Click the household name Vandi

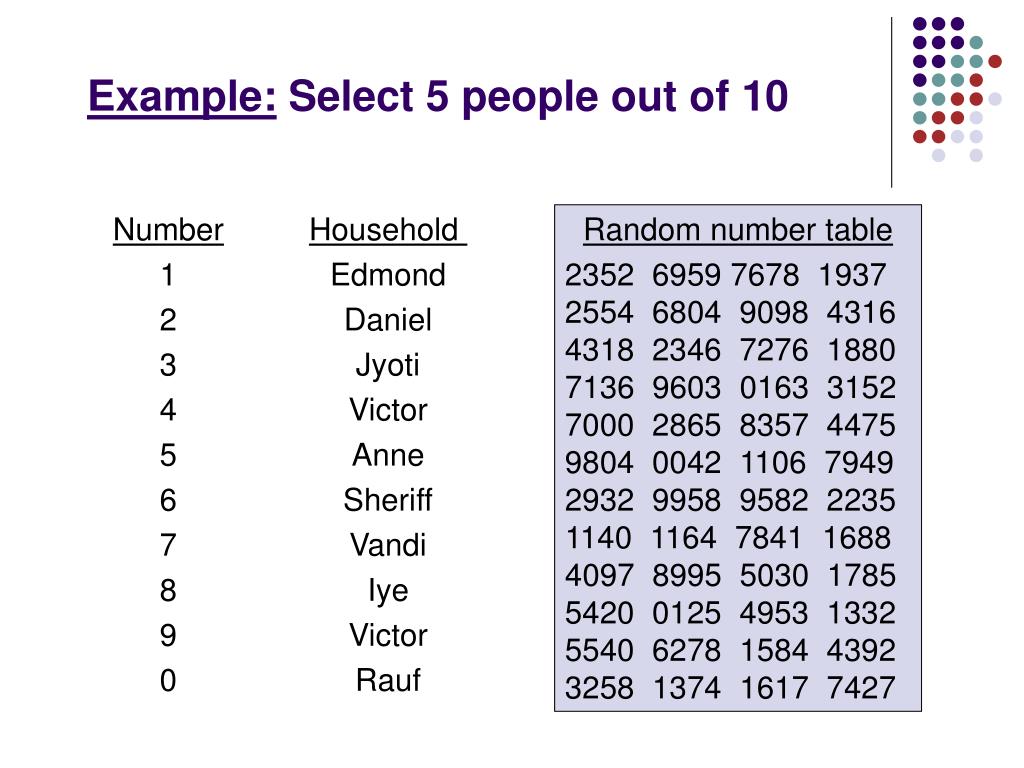[x=388, y=545]
